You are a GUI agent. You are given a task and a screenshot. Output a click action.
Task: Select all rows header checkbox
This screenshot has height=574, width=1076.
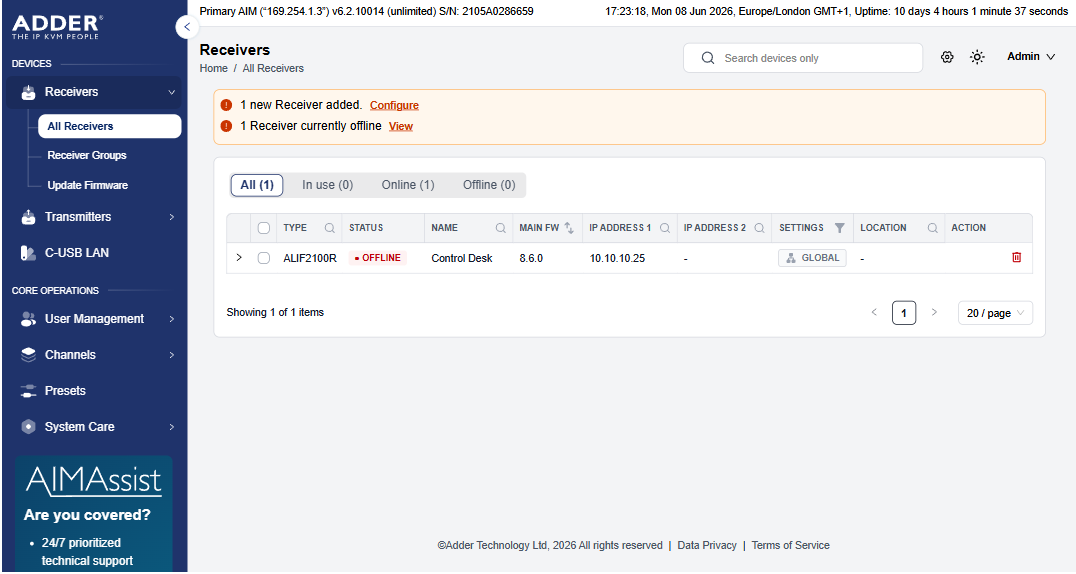coord(264,228)
